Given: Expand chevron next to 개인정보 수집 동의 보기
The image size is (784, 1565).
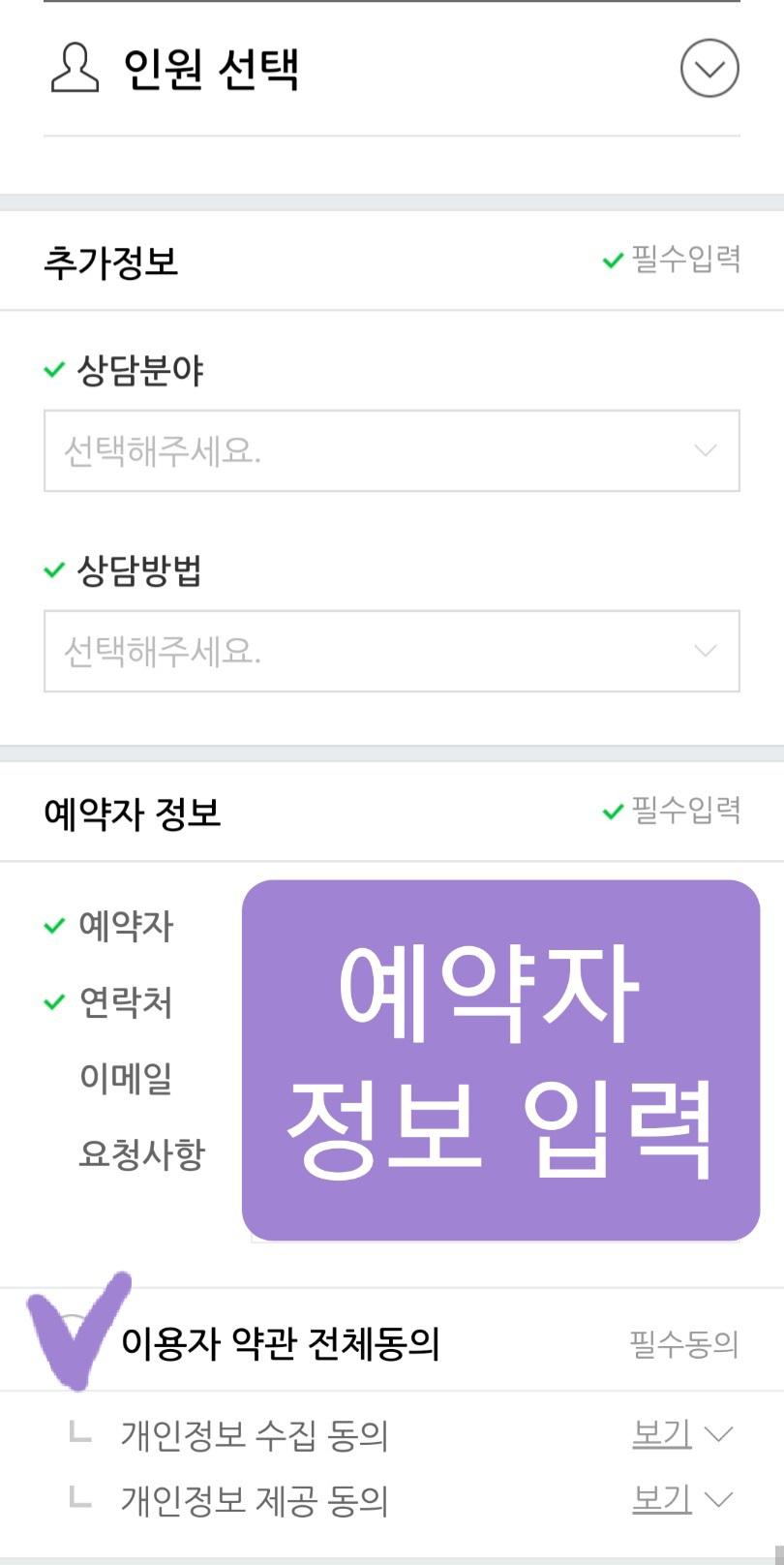Looking at the screenshot, I should (718, 1434).
